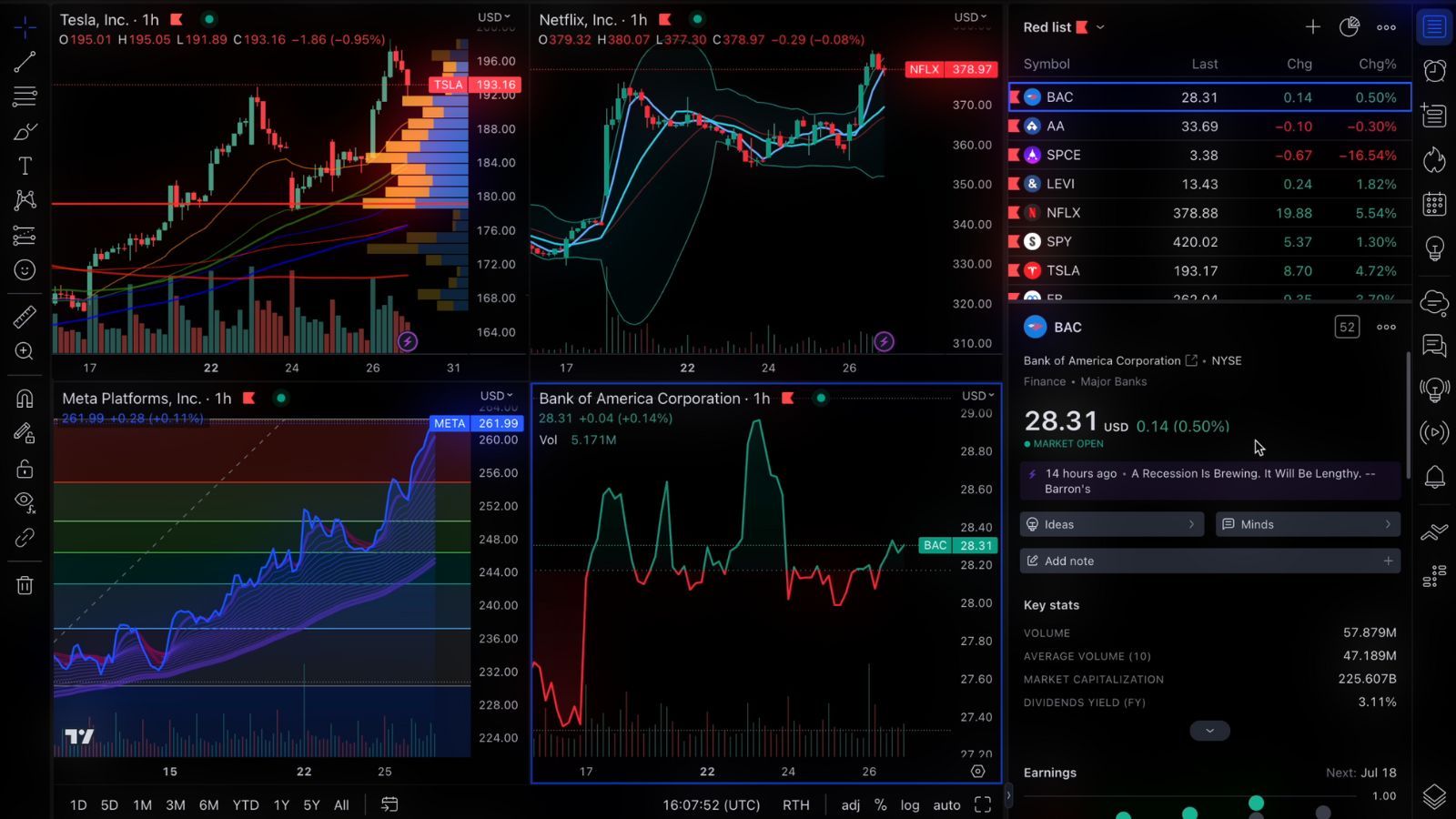This screenshot has height=819, width=1456.
Task: Open the chart patterns tool
Action: [25, 200]
